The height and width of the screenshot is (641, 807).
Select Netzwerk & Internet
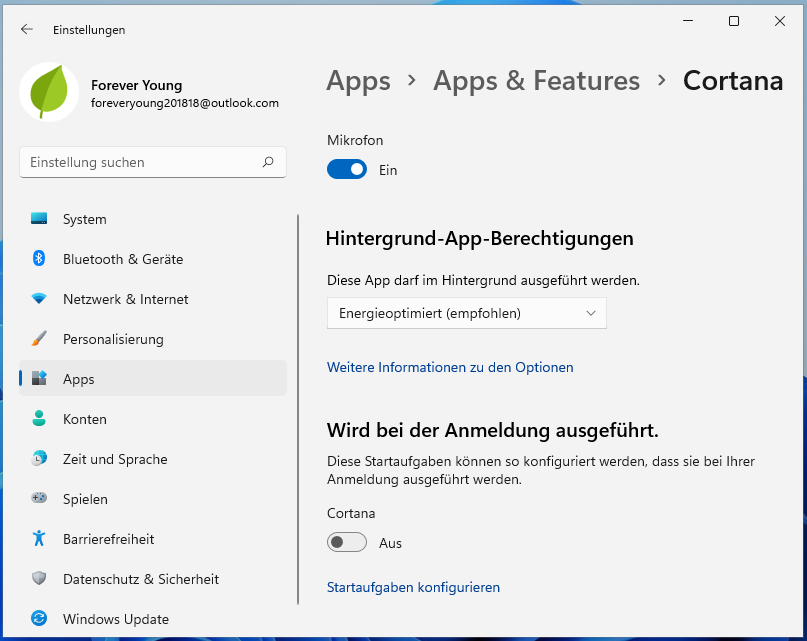coord(153,299)
